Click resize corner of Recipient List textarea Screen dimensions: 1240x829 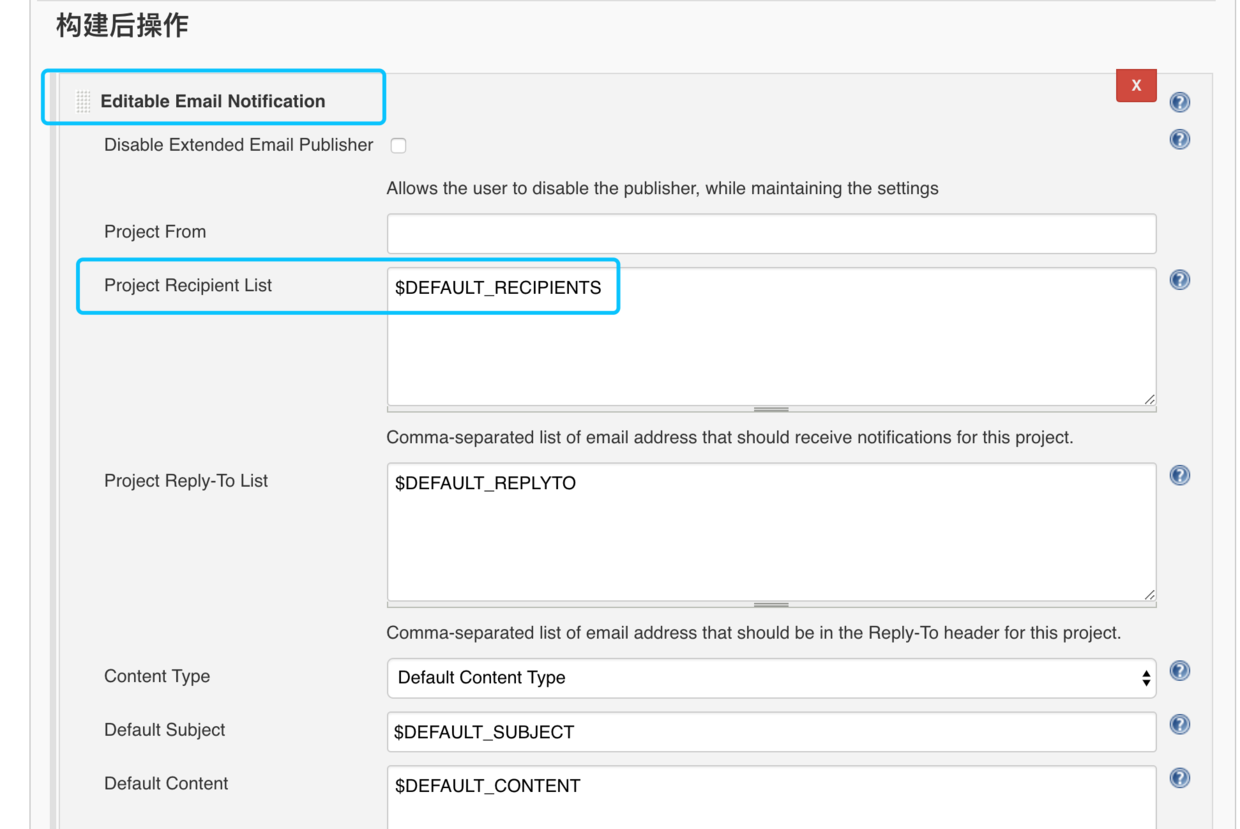[x=1149, y=399]
